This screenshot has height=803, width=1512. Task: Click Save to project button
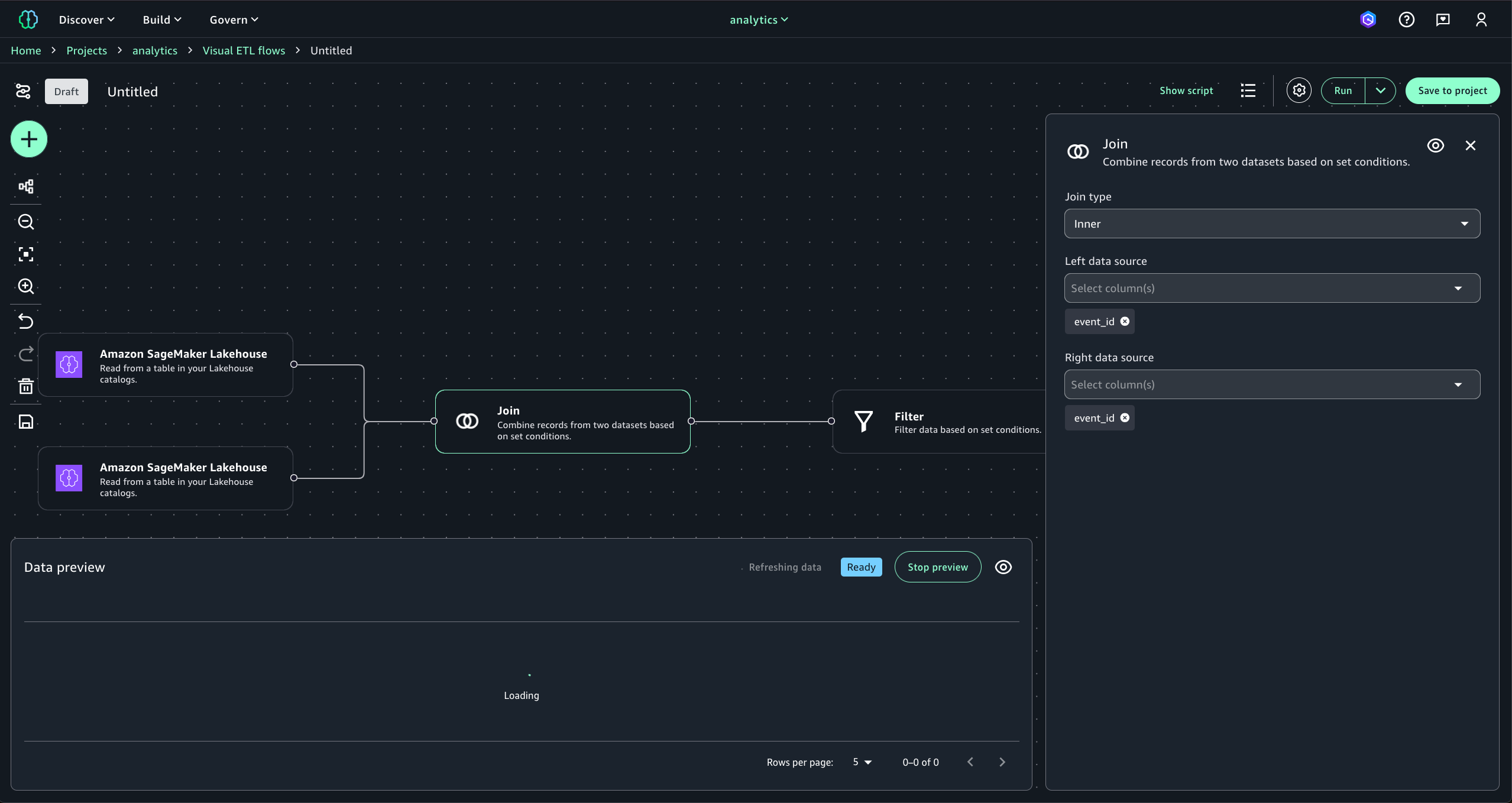(1452, 90)
